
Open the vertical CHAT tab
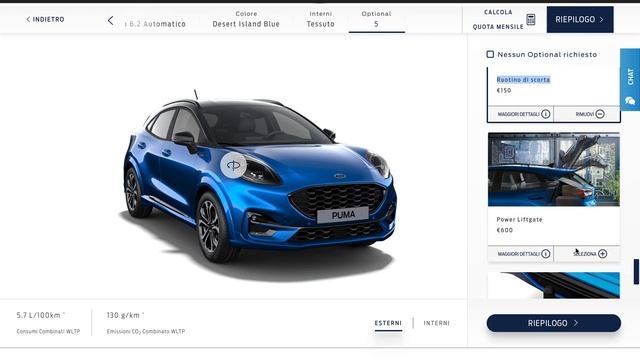(630, 80)
